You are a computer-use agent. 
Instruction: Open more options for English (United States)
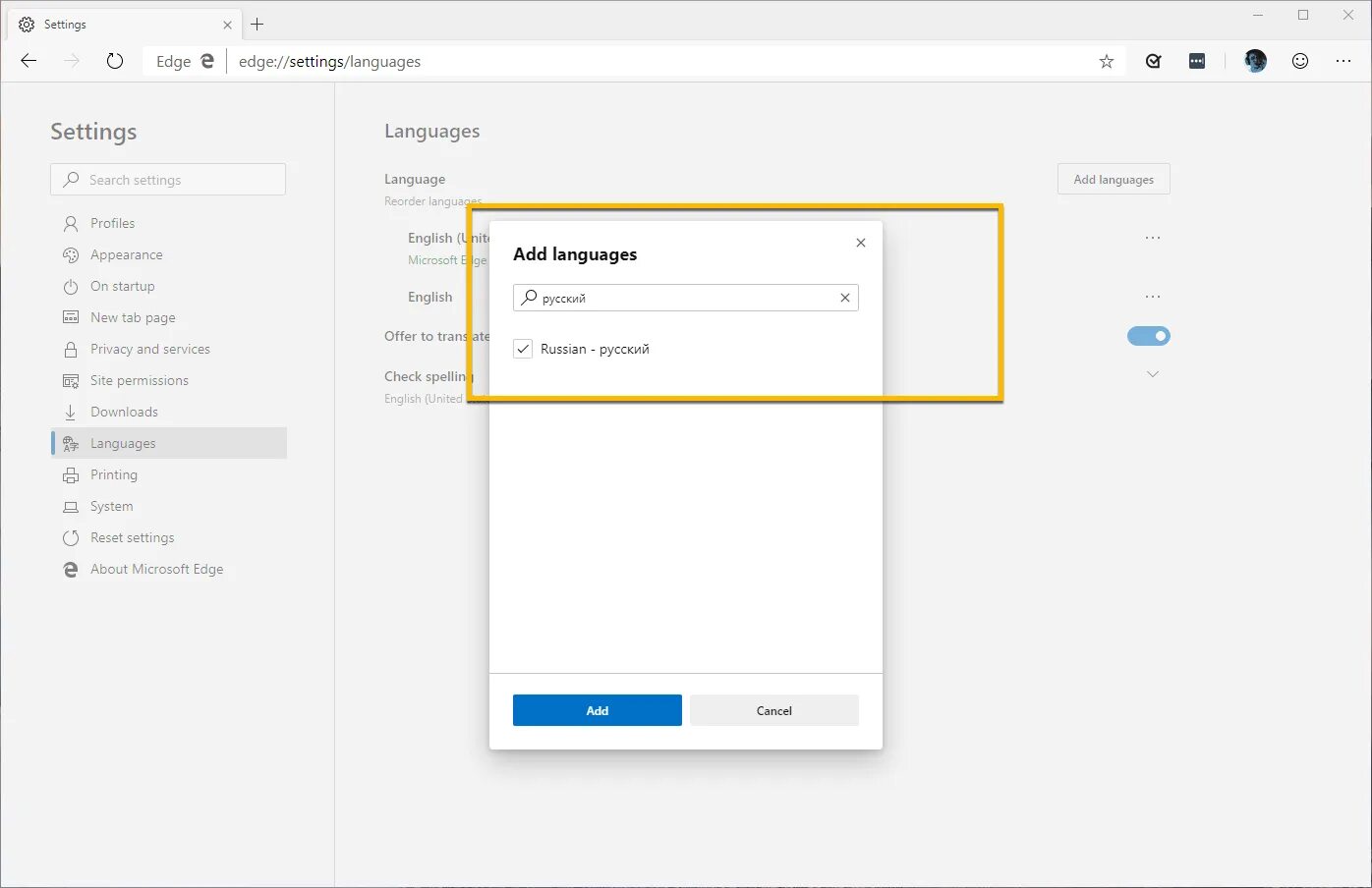(x=1152, y=237)
